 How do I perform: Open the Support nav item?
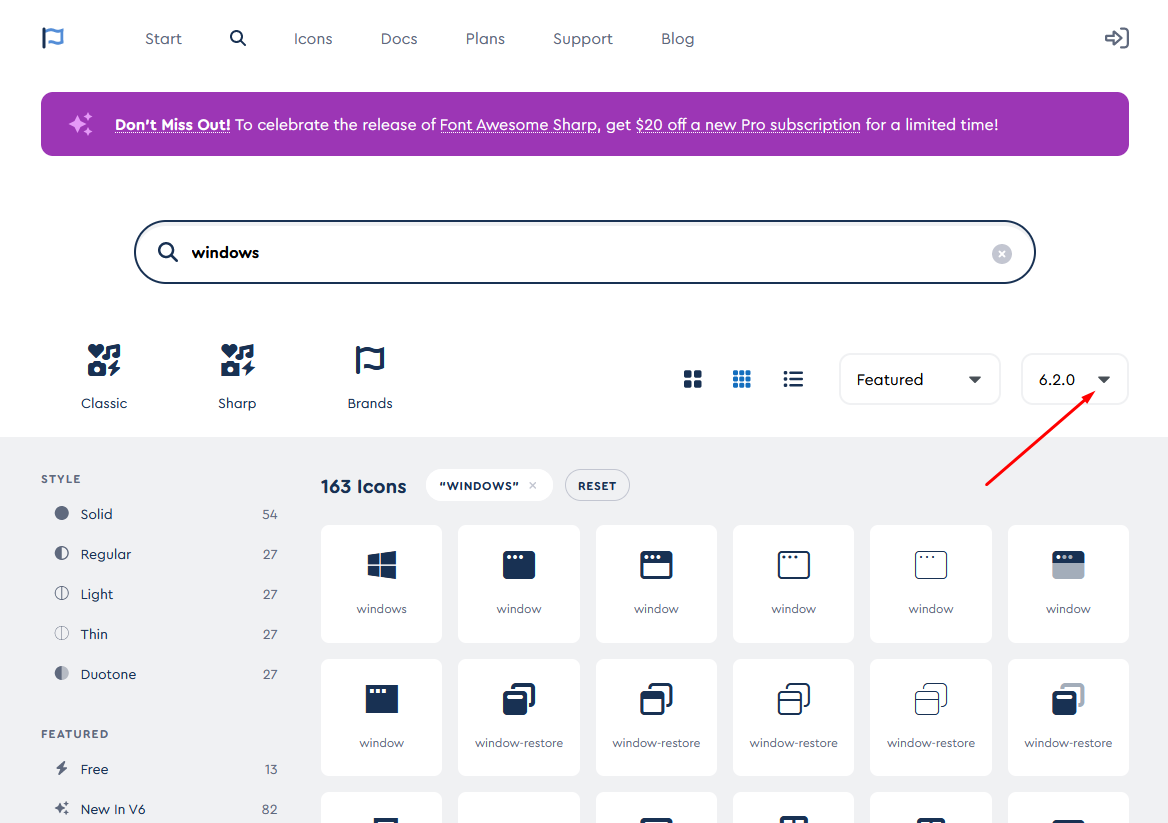click(x=583, y=39)
